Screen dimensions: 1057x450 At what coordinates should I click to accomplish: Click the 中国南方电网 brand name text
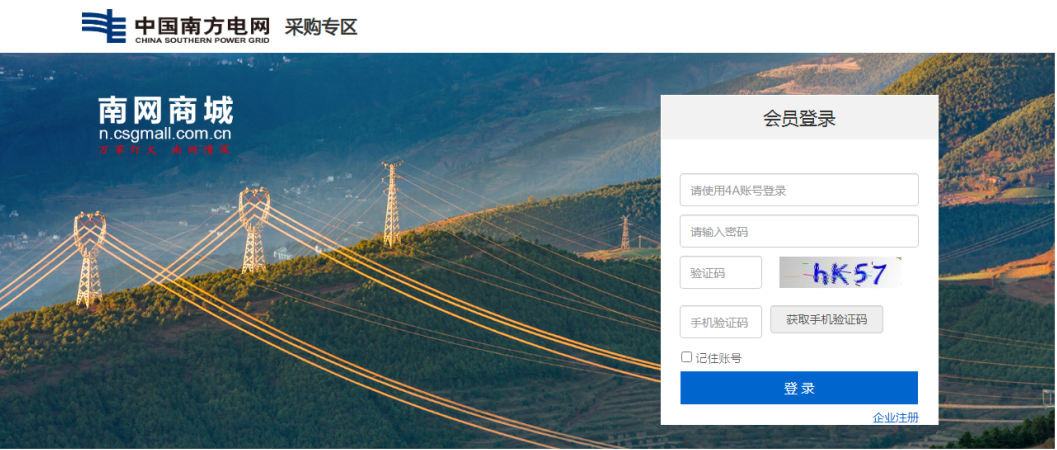coord(202,25)
